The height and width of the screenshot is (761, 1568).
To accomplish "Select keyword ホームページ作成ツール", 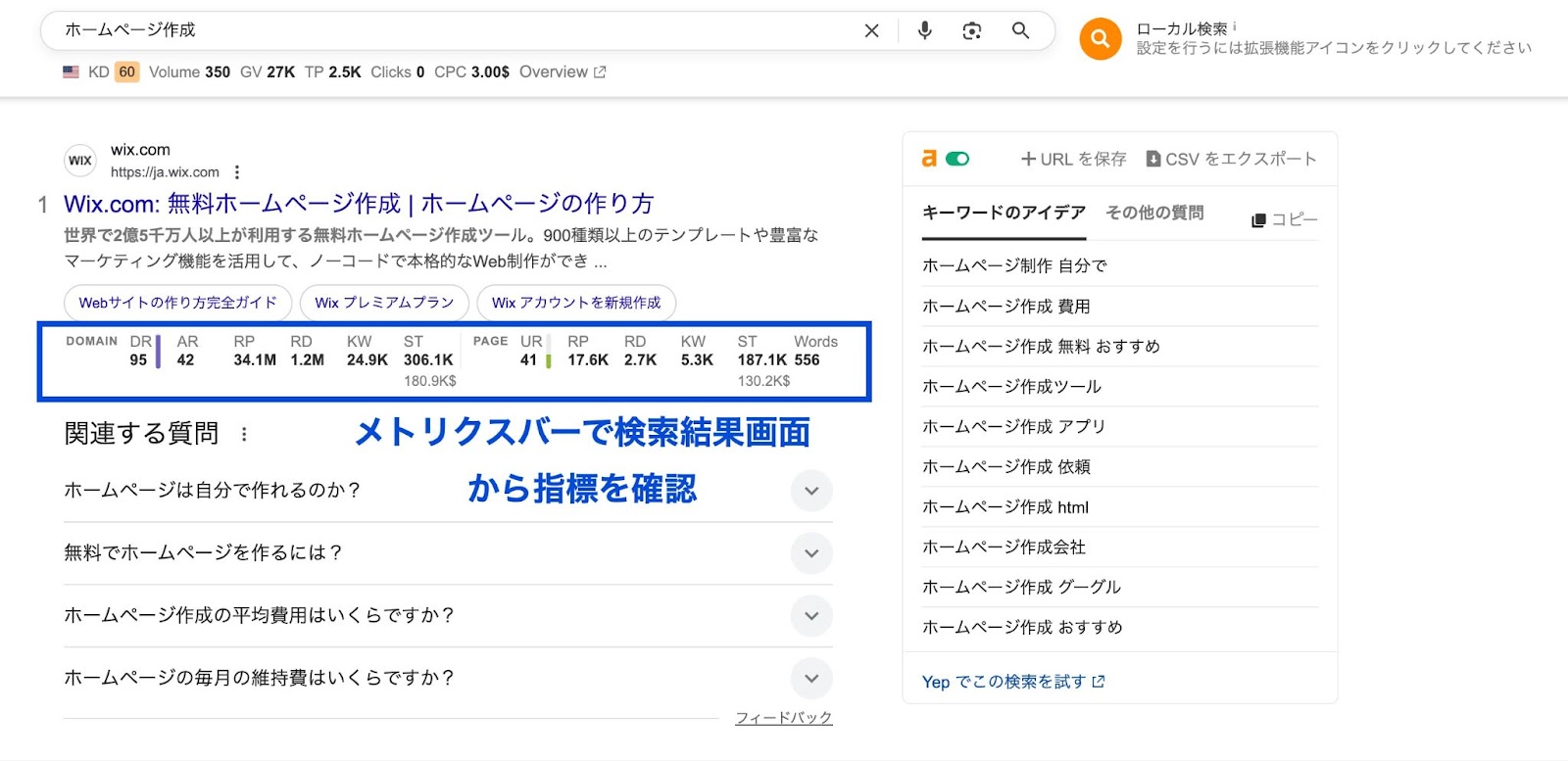I will click(x=1011, y=387).
